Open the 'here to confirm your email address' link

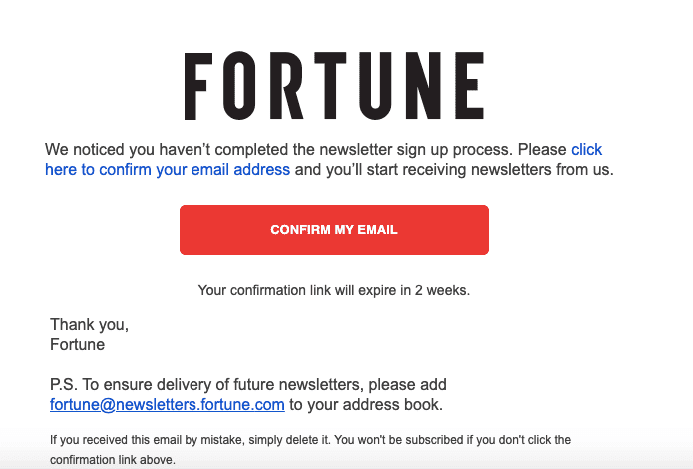pos(167,170)
